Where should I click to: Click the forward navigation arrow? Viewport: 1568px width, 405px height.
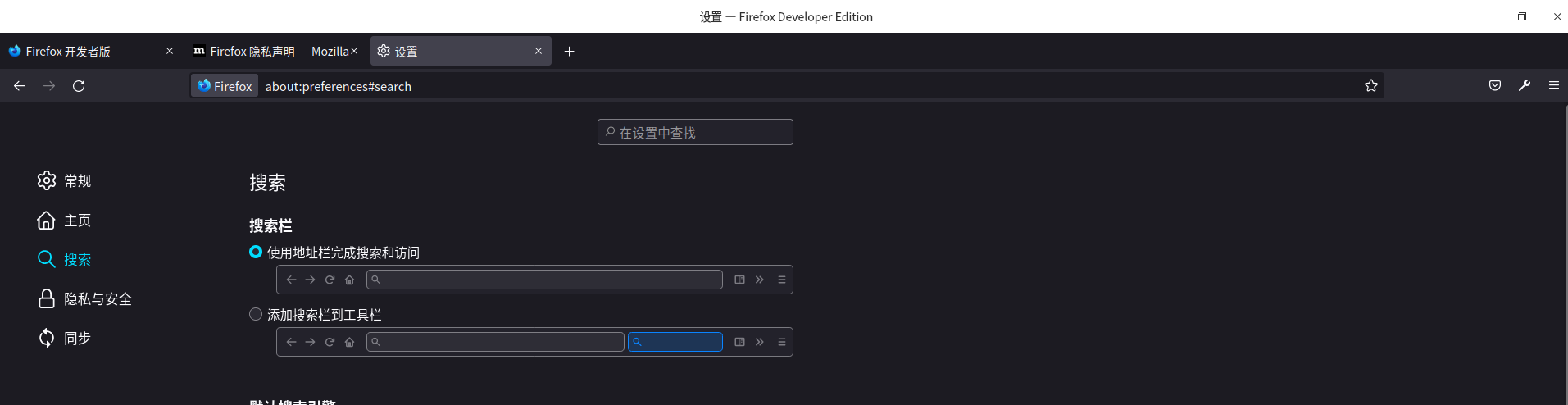(49, 86)
